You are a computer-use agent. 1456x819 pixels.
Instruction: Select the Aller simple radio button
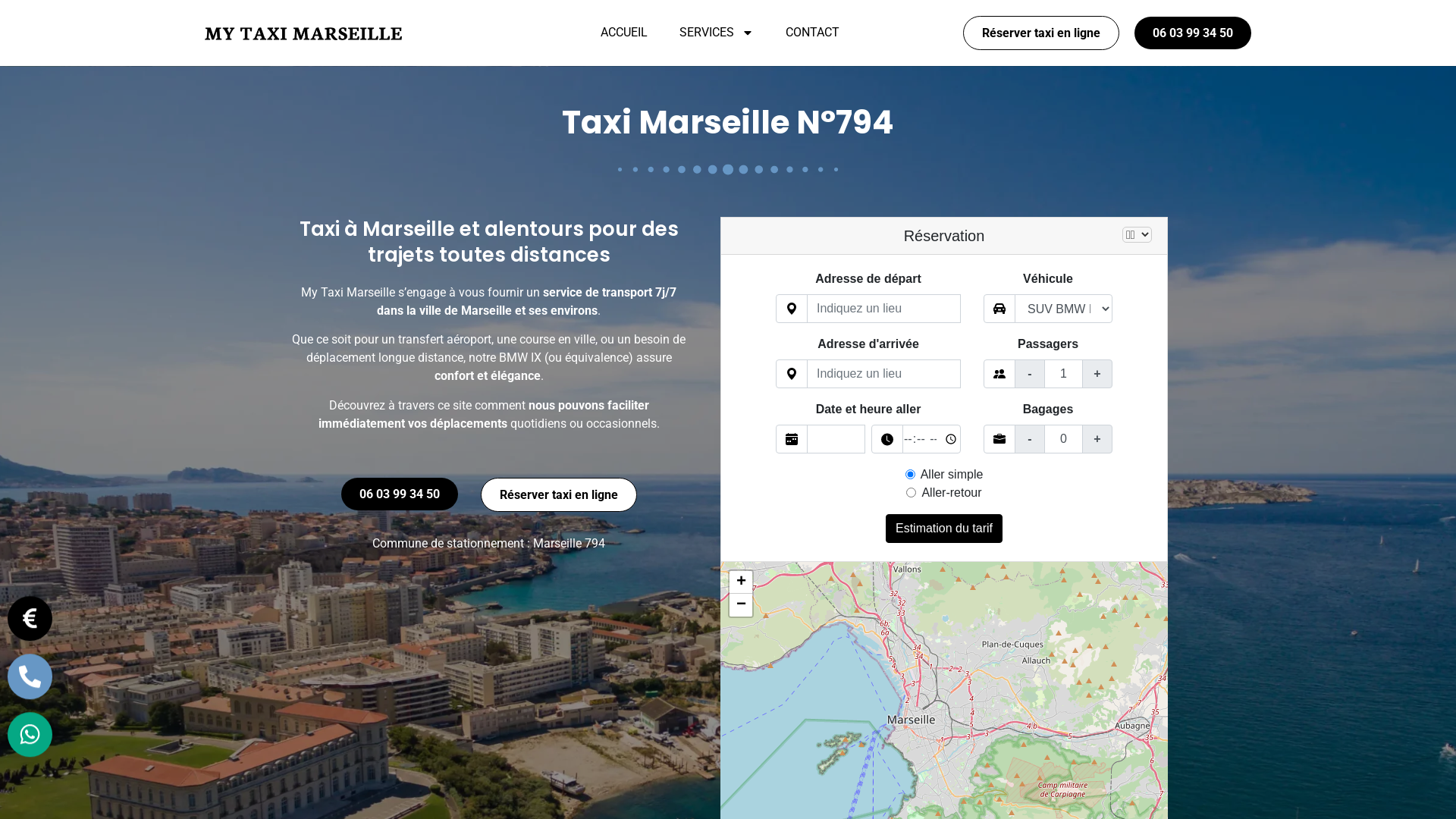click(910, 474)
